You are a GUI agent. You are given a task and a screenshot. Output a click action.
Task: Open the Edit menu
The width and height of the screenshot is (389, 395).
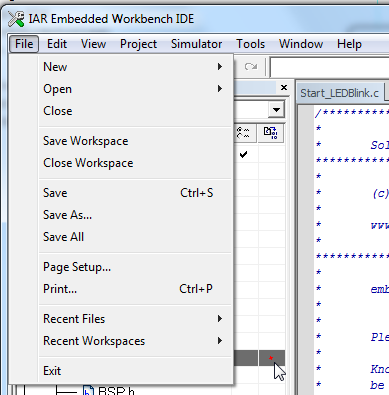click(x=57, y=44)
